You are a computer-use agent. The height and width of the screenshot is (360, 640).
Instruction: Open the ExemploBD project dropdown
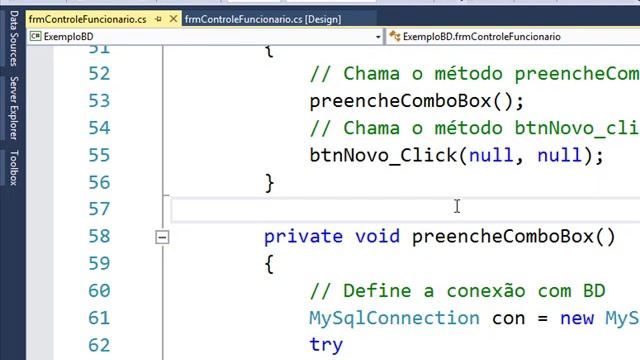pos(378,37)
